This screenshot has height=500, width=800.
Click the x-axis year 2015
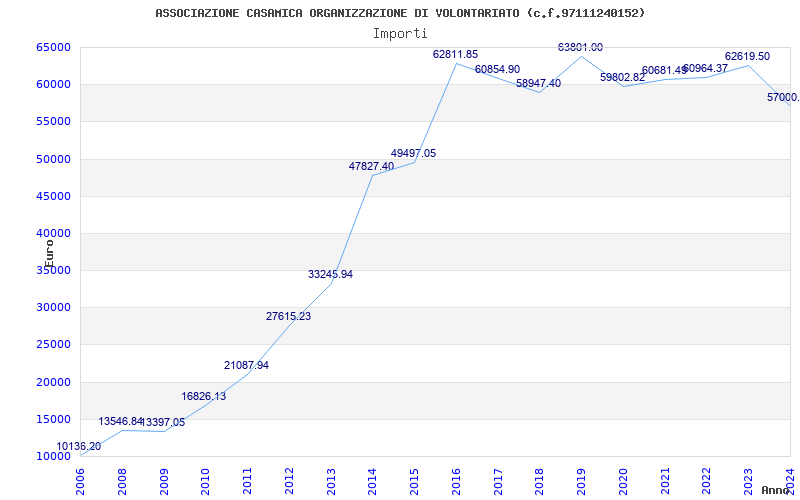coord(414,481)
